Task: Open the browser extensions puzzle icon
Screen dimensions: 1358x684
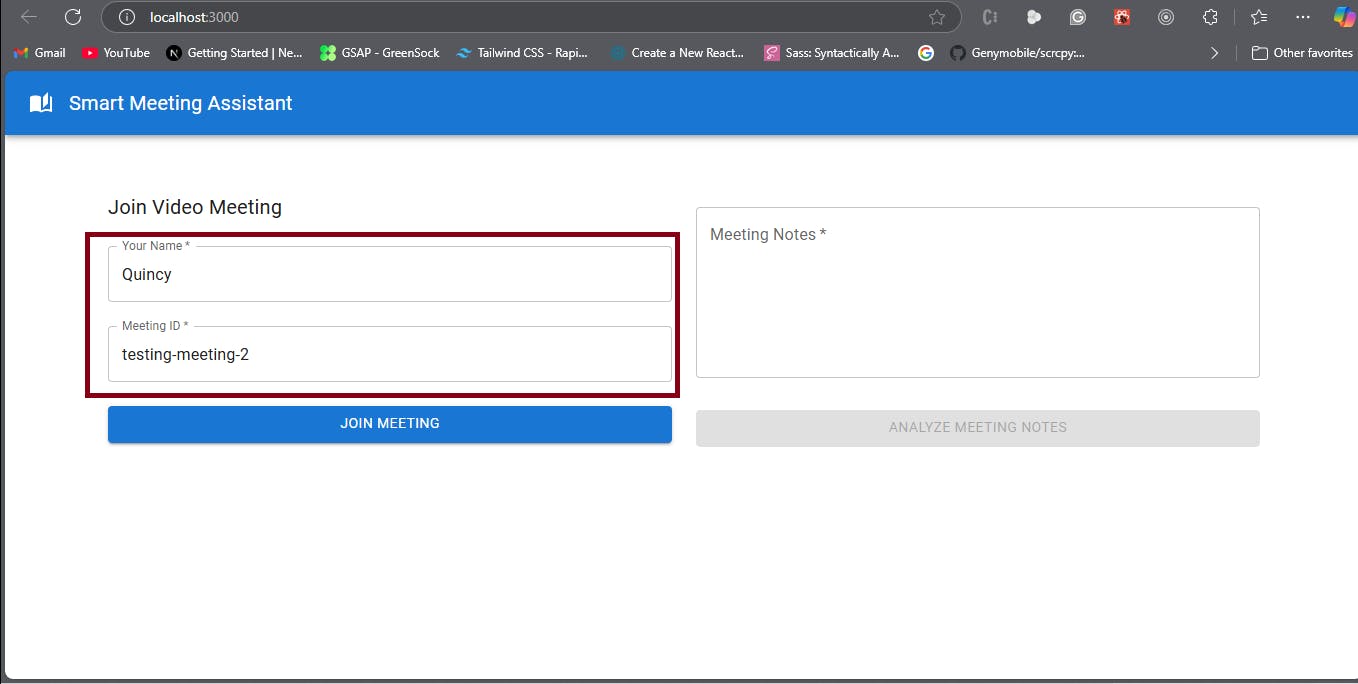Action: coord(1210,17)
